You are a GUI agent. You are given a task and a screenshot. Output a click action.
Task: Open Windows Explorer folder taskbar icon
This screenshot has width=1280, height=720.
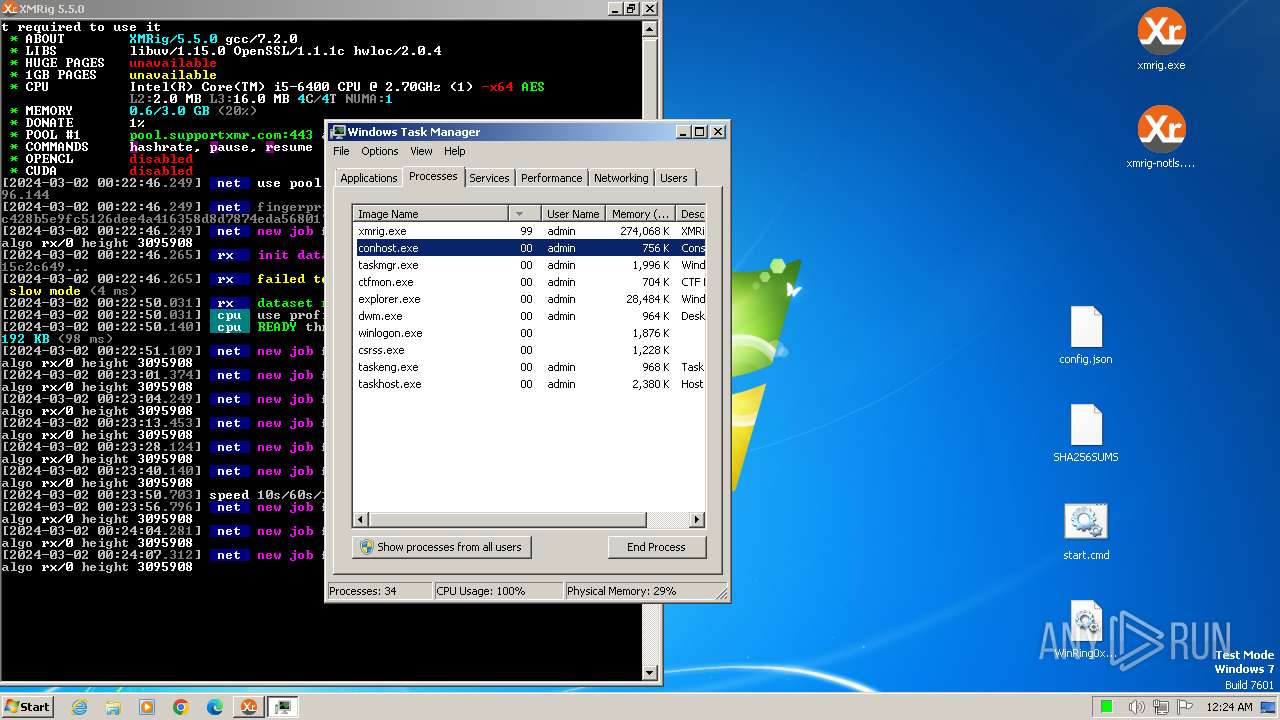[113, 707]
